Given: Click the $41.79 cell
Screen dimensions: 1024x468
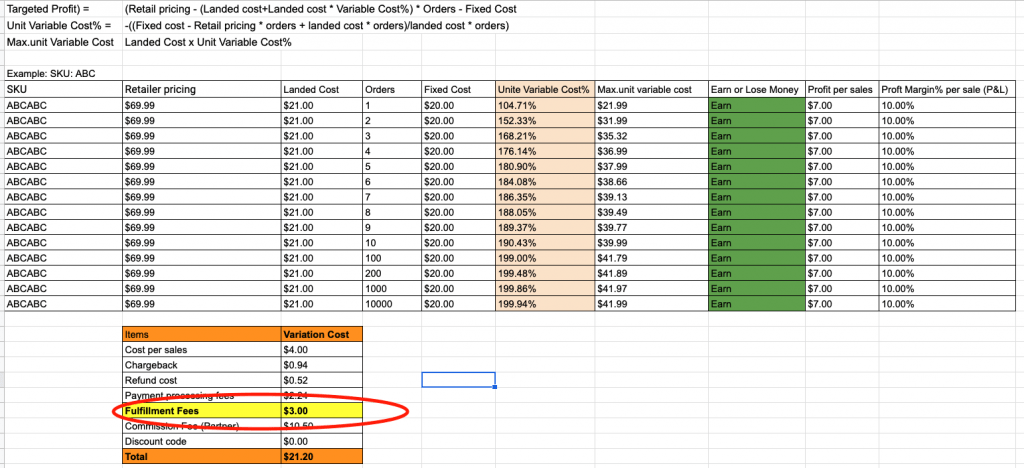Looking at the screenshot, I should coord(651,258).
